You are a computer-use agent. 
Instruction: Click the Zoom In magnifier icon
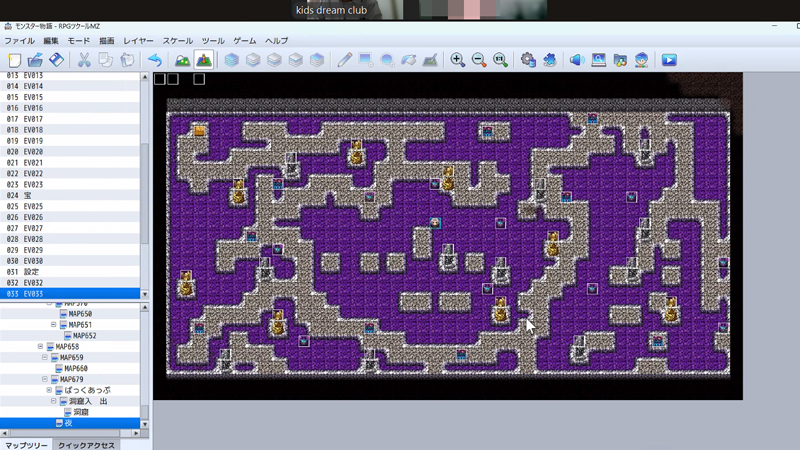(x=458, y=60)
